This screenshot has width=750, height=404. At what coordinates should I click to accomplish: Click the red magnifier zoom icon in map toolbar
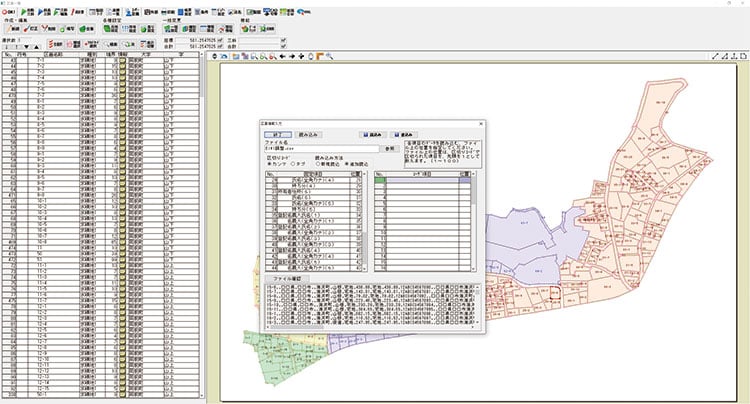273,56
